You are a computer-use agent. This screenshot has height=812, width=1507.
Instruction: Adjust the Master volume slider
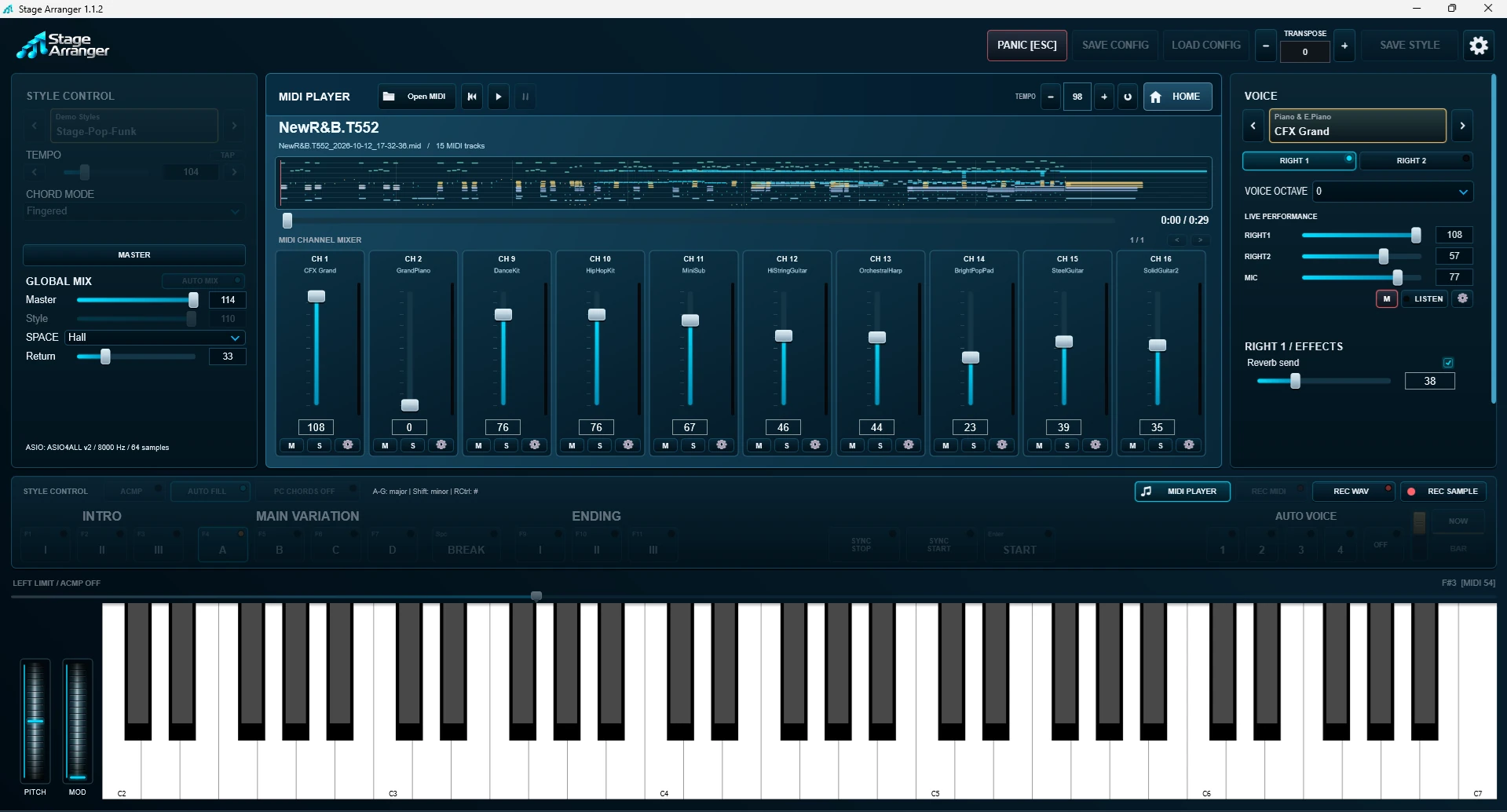click(x=137, y=300)
